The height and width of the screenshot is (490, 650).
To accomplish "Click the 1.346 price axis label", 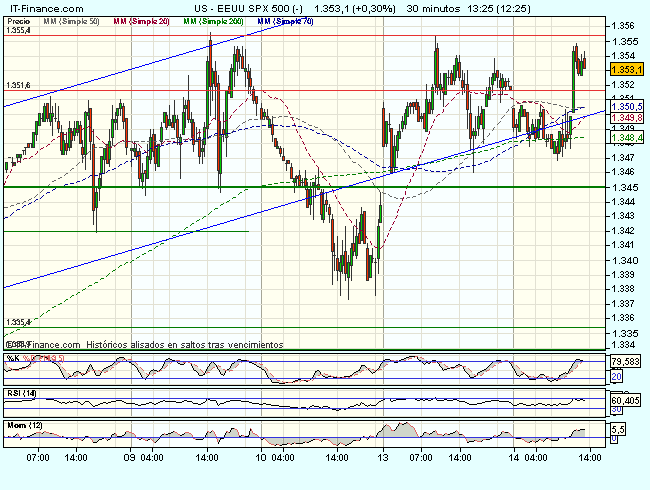I will pos(623,172).
